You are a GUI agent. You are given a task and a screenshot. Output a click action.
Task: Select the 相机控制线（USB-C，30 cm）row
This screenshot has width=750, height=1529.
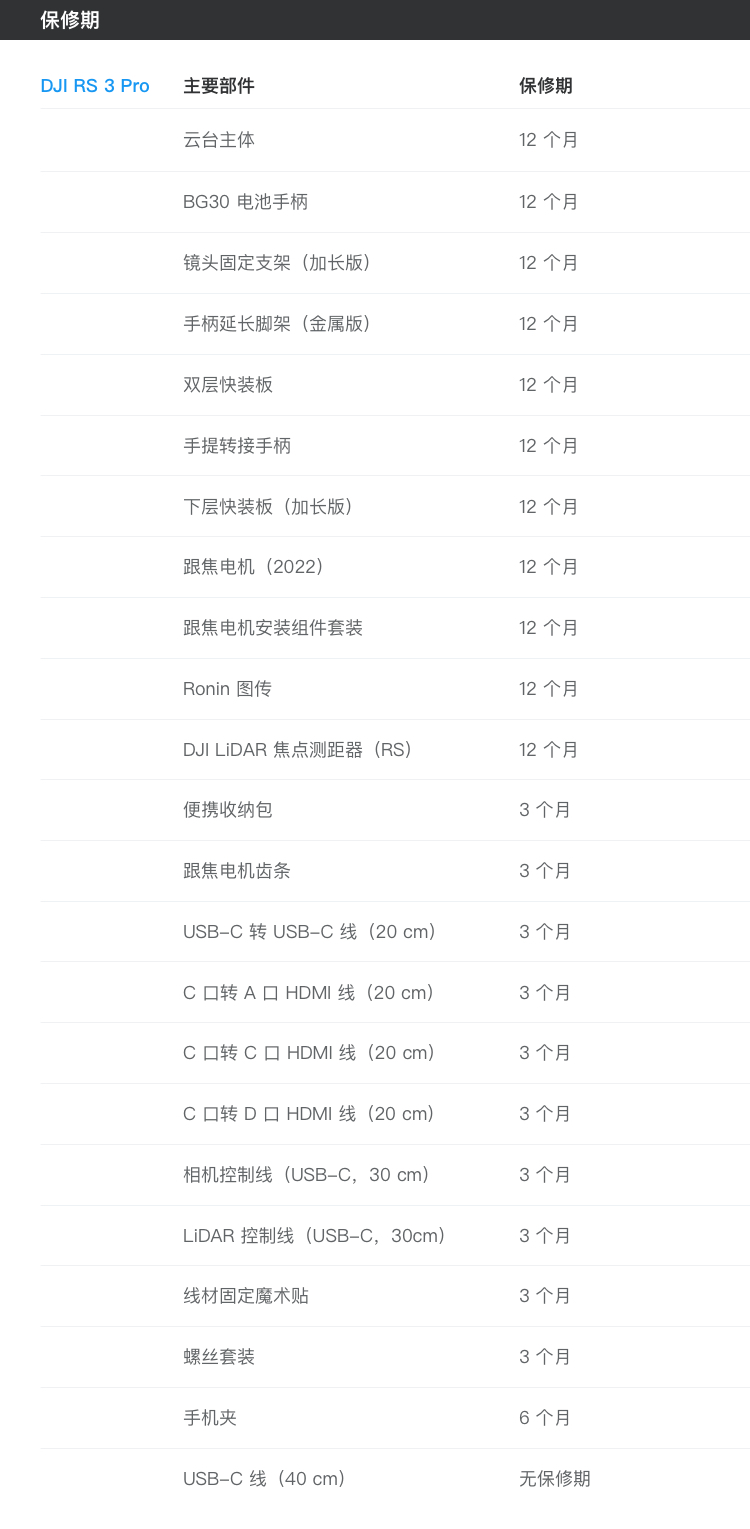click(308, 1175)
